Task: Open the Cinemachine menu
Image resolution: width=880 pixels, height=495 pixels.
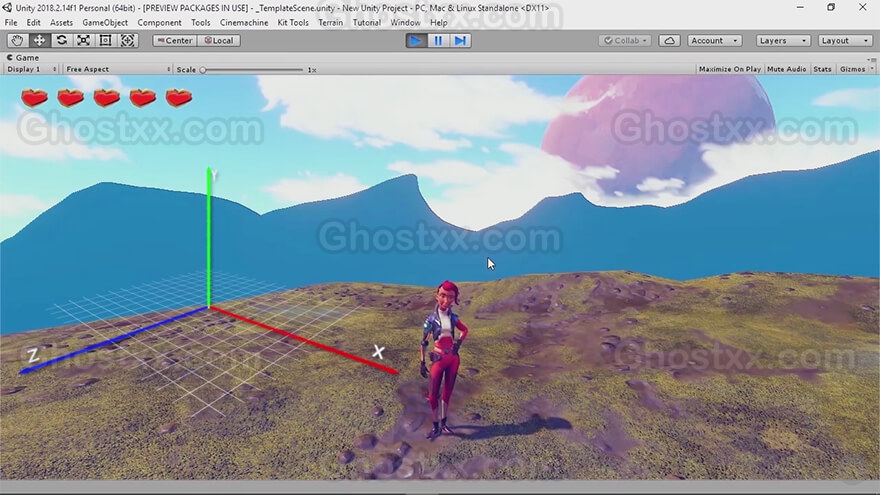Action: click(x=244, y=22)
